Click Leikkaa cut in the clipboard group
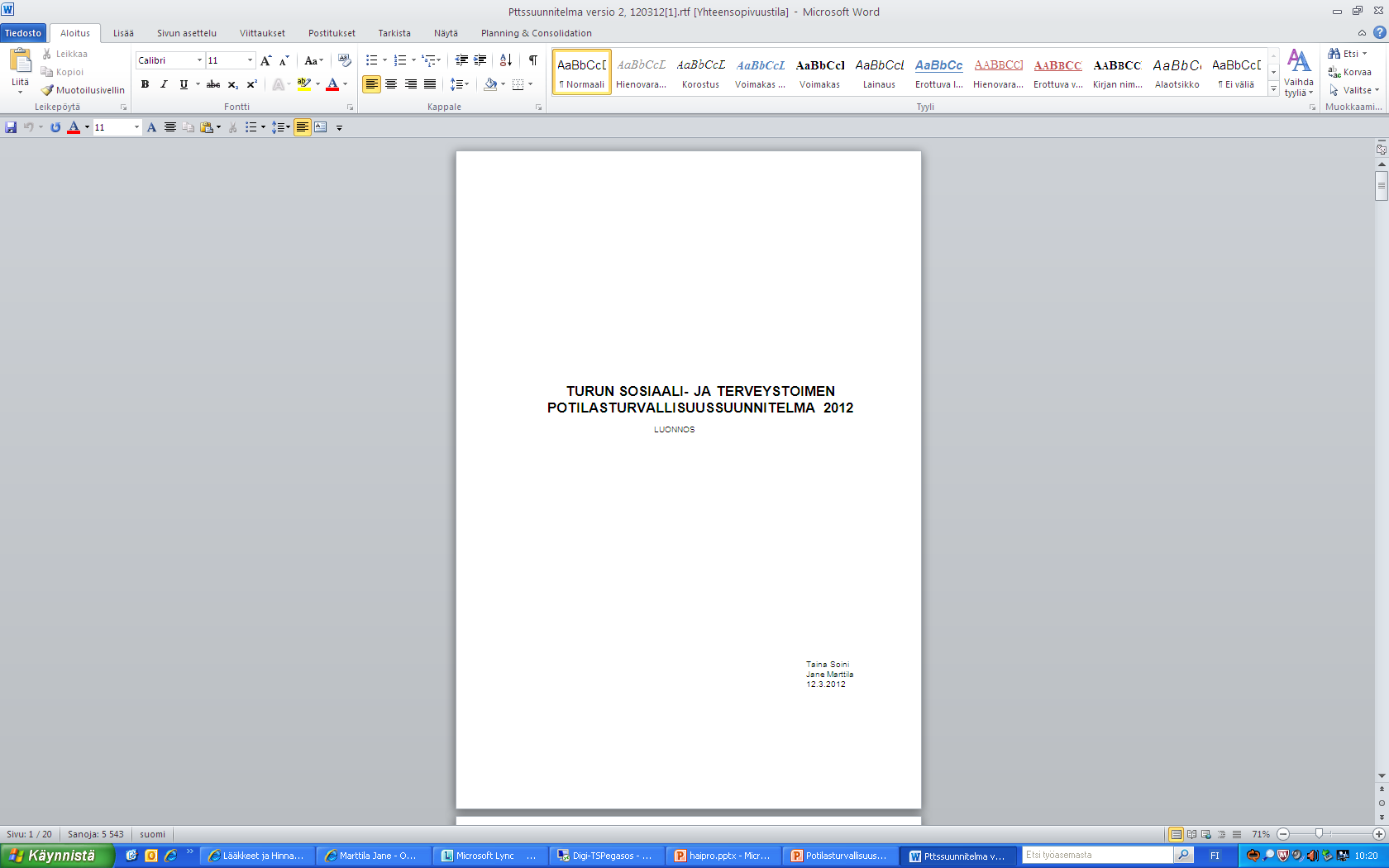The image size is (1389, 868). tap(64, 54)
